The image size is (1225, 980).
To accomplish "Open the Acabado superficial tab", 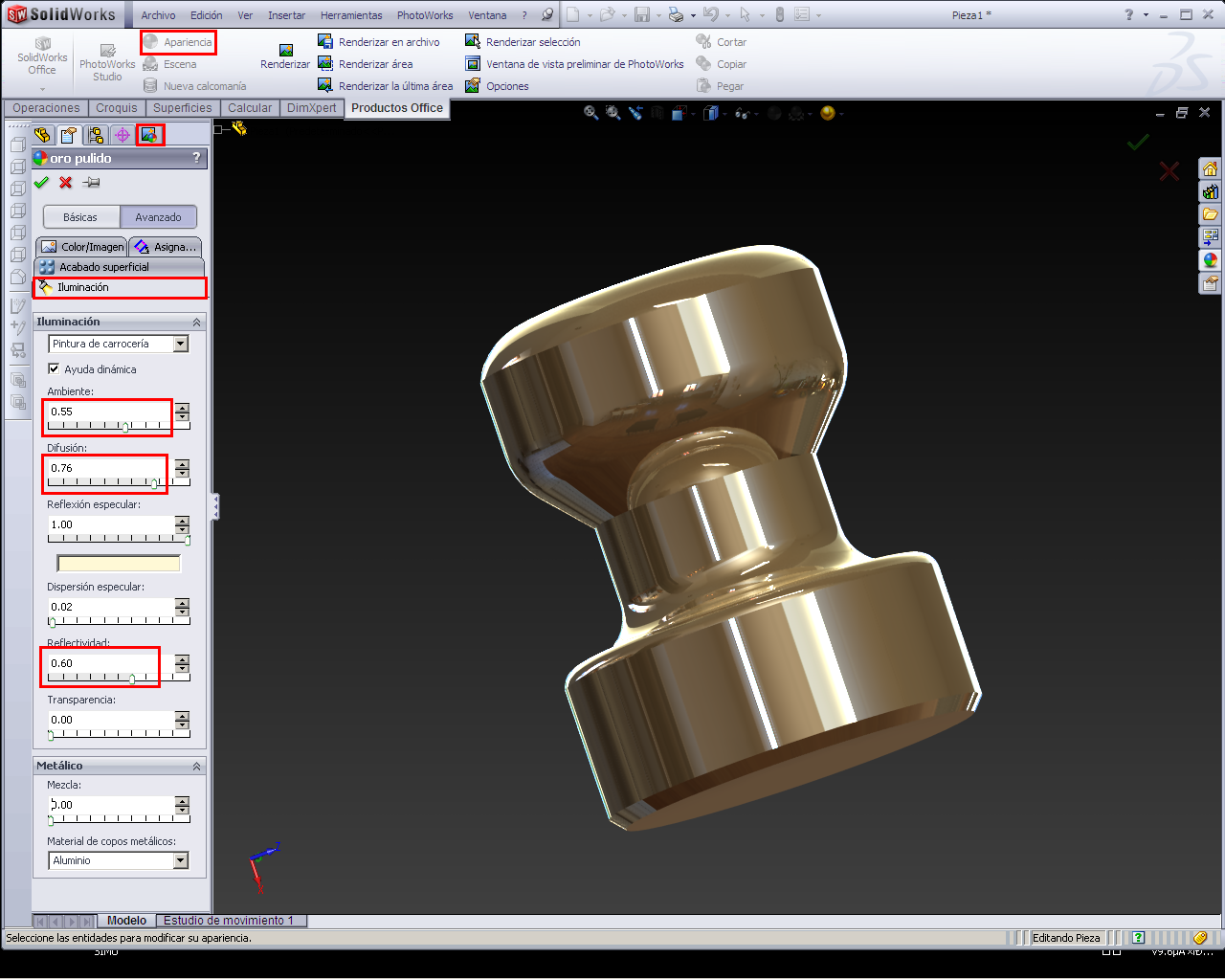I will click(120, 267).
